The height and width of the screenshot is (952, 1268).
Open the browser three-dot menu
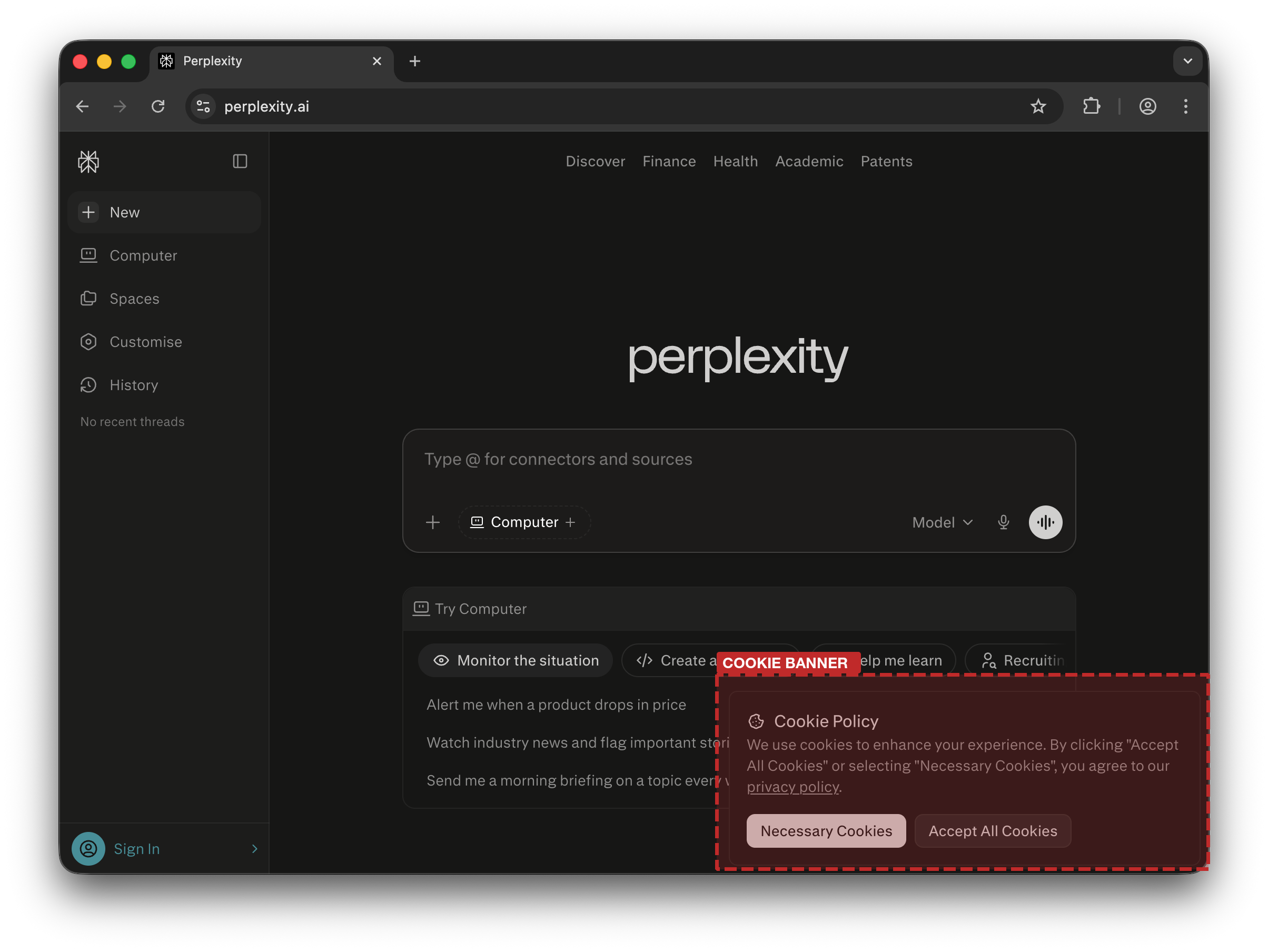pos(1185,106)
